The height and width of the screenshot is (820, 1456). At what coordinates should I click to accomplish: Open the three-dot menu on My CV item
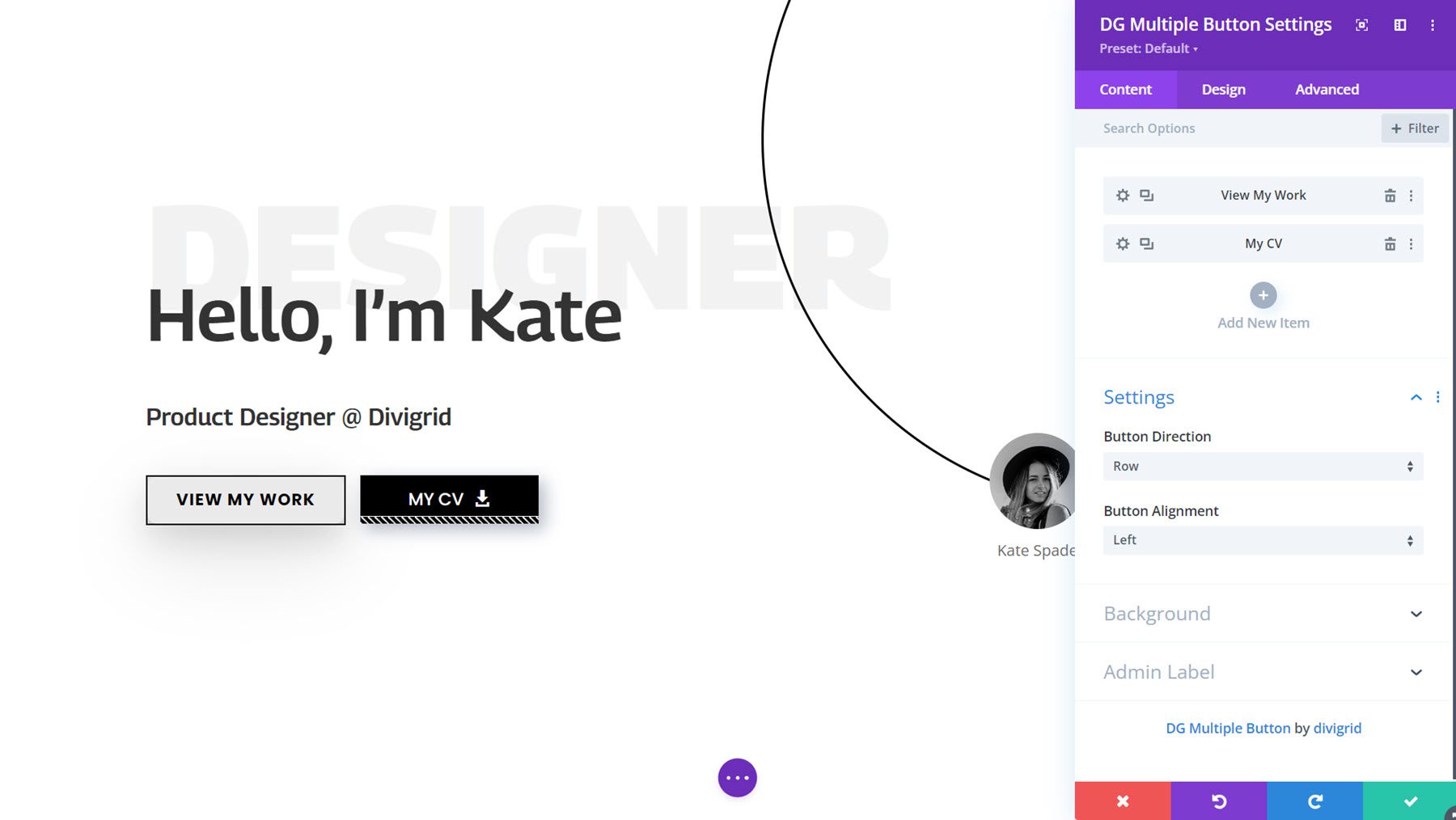click(x=1412, y=243)
